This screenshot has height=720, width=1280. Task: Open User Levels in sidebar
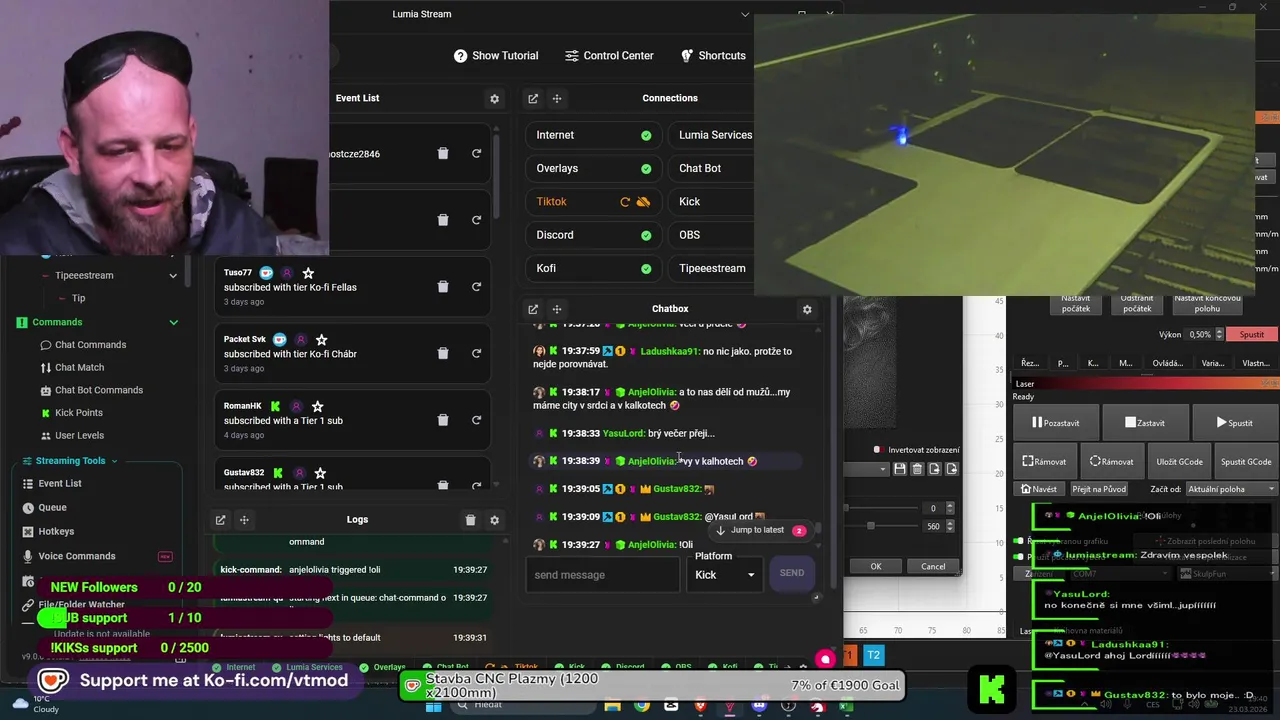(79, 436)
